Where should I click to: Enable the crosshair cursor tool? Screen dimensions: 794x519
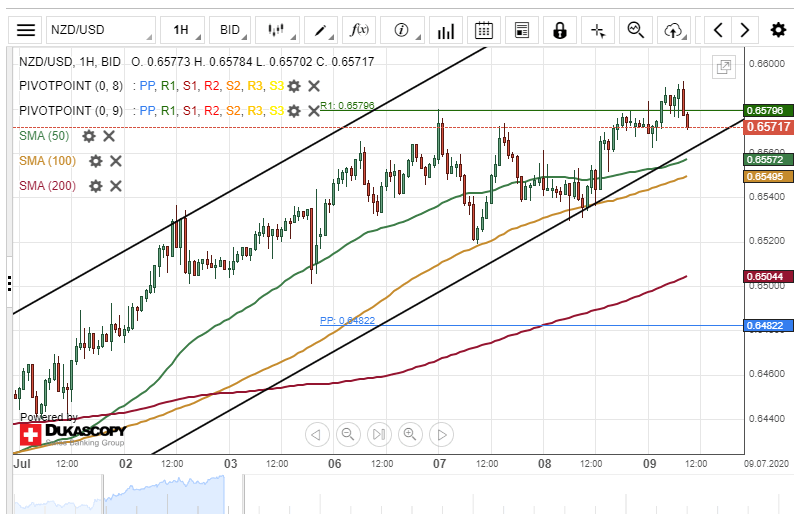pyautogui.click(x=598, y=30)
